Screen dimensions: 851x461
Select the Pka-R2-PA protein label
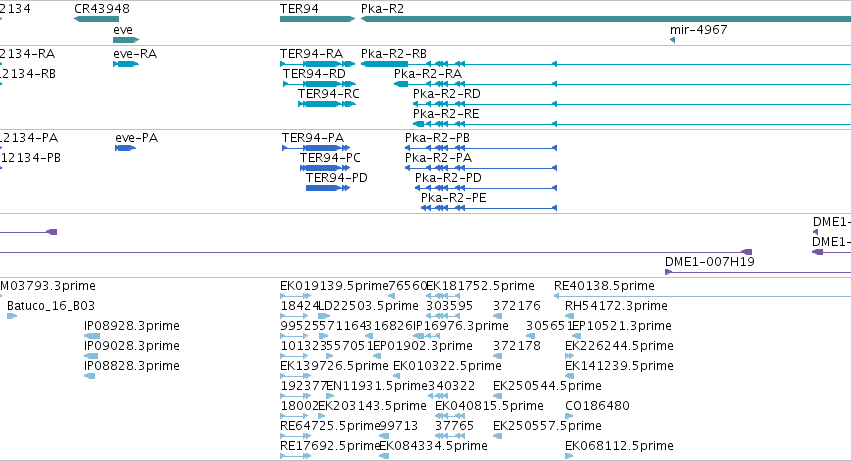[439, 158]
